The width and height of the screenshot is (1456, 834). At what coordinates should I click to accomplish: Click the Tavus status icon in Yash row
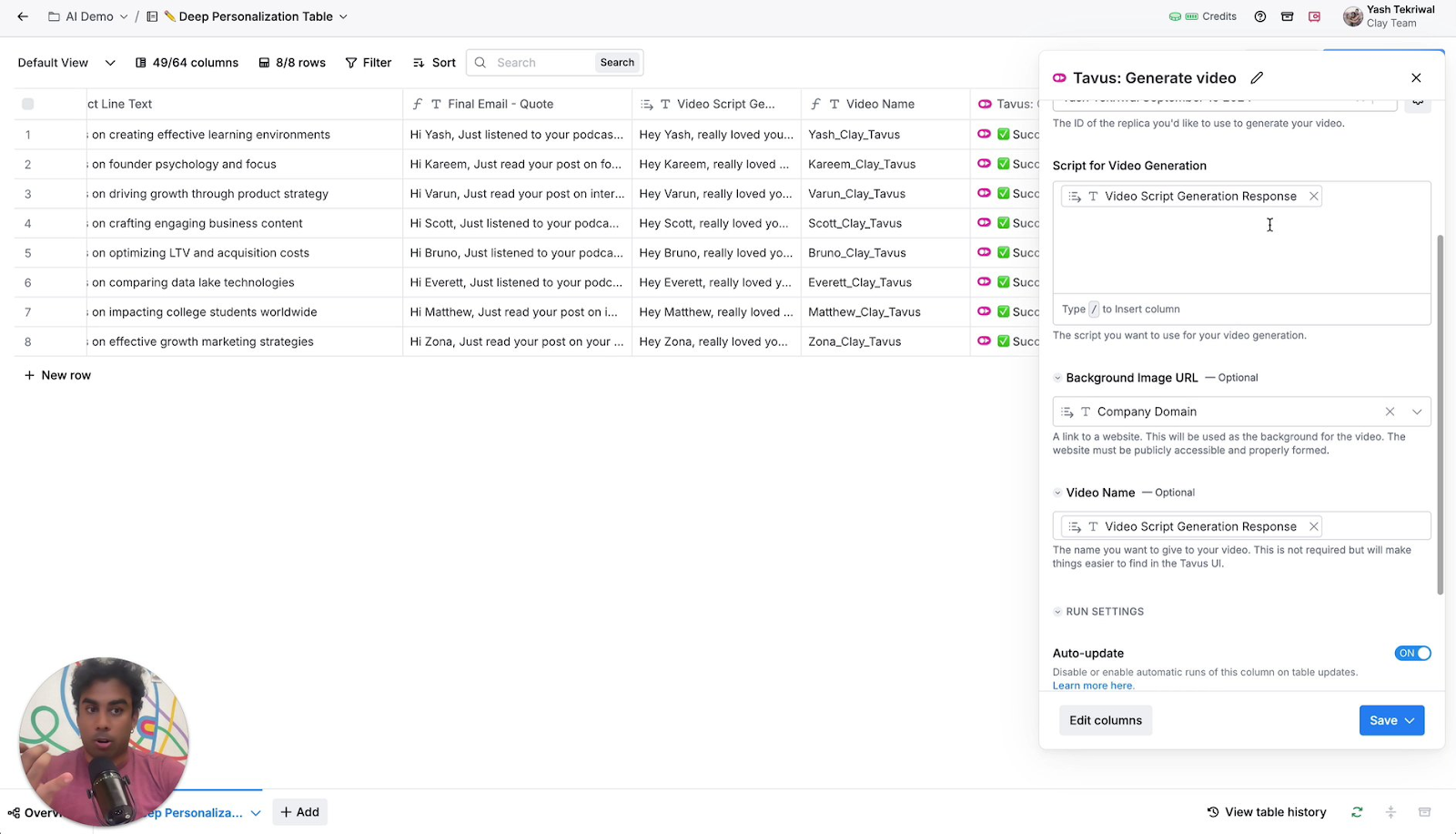(984, 134)
